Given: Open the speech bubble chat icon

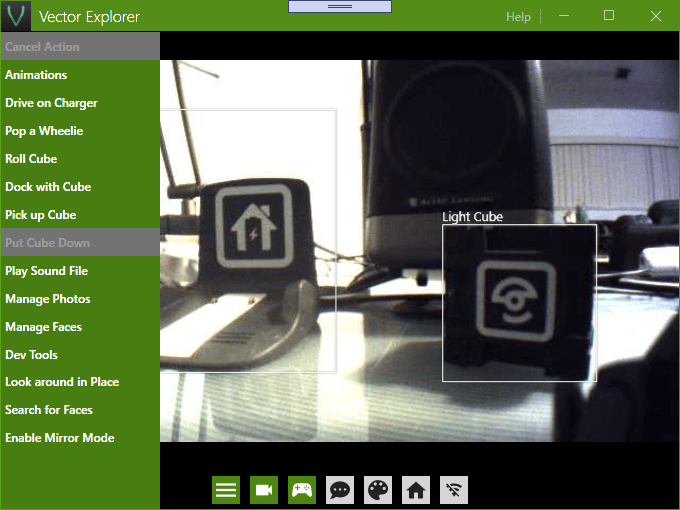Looking at the screenshot, I should (340, 490).
